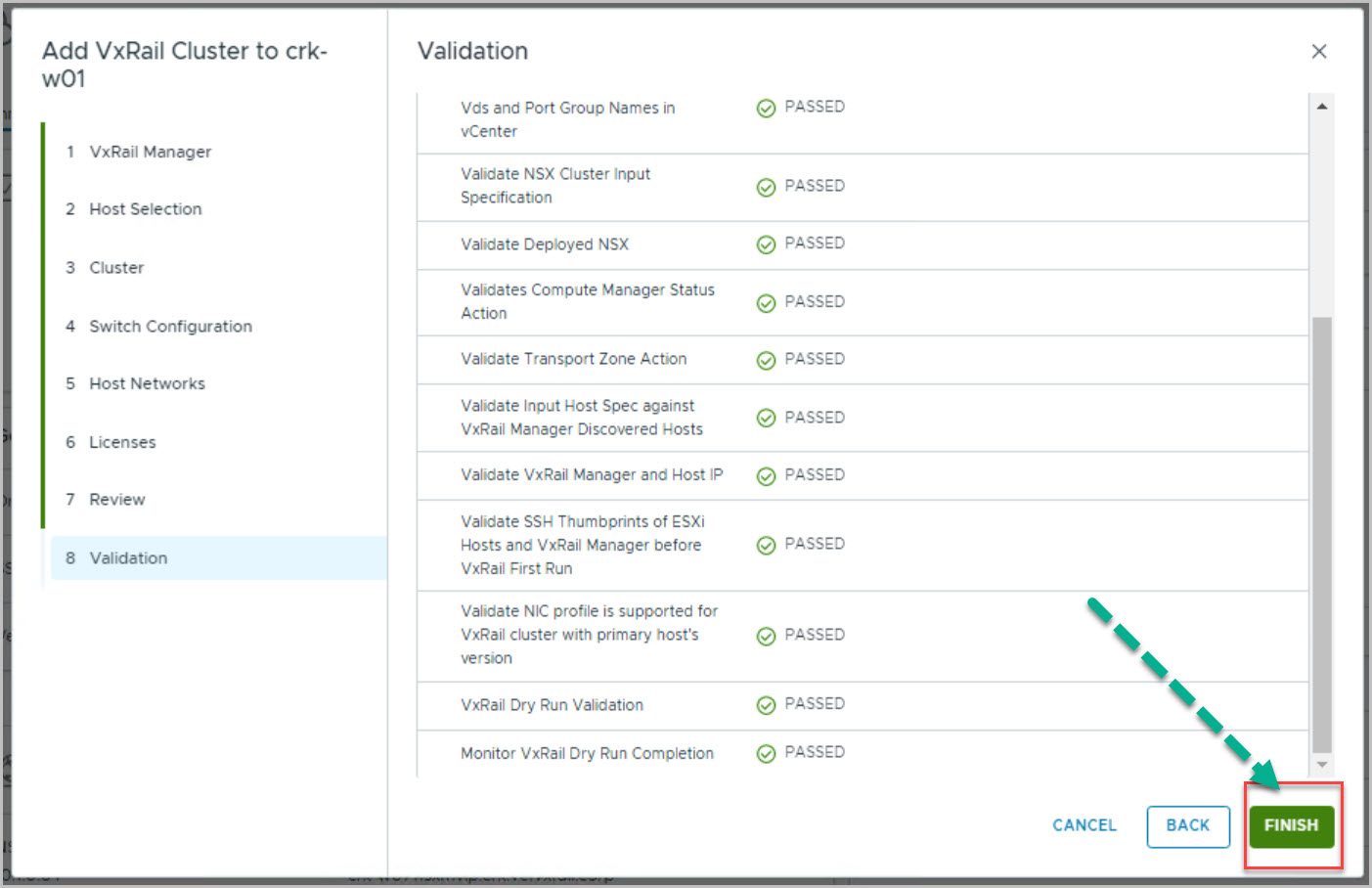The height and width of the screenshot is (888, 1372).
Task: Open the Host Selection step
Action: pos(145,209)
